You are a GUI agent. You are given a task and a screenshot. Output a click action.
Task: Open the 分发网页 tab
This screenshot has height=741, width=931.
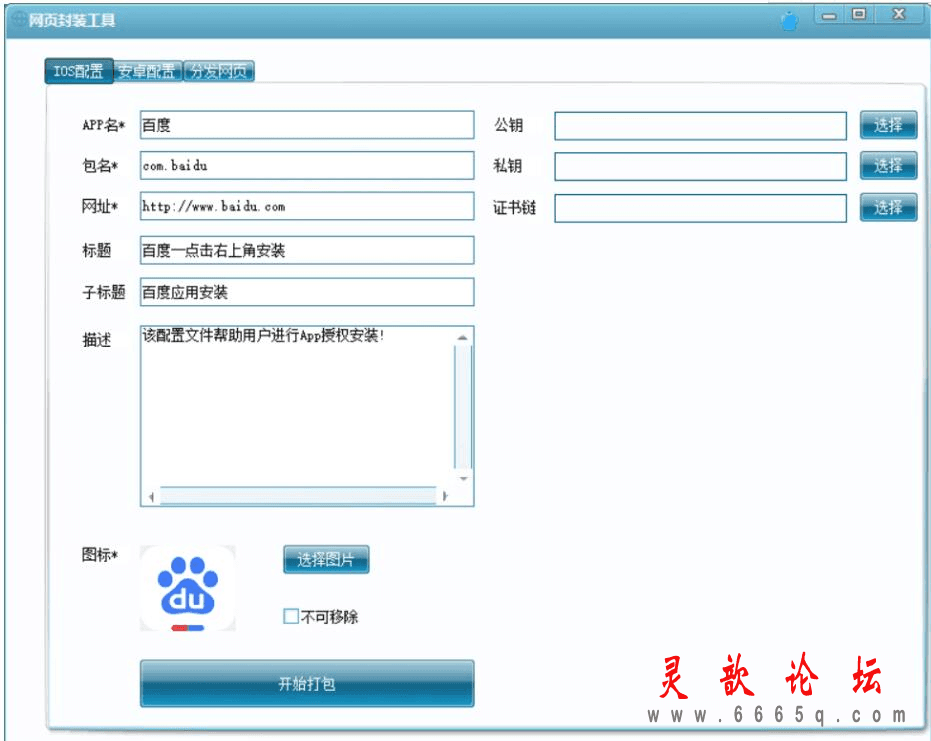pyautogui.click(x=218, y=71)
